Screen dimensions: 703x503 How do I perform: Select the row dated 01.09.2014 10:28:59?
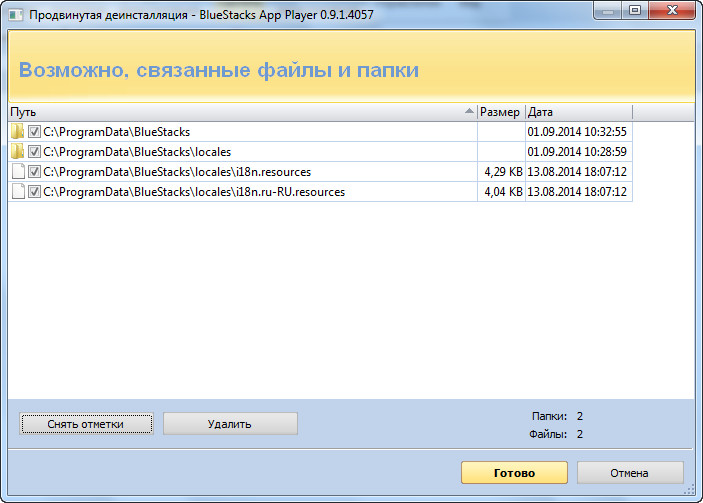point(576,152)
